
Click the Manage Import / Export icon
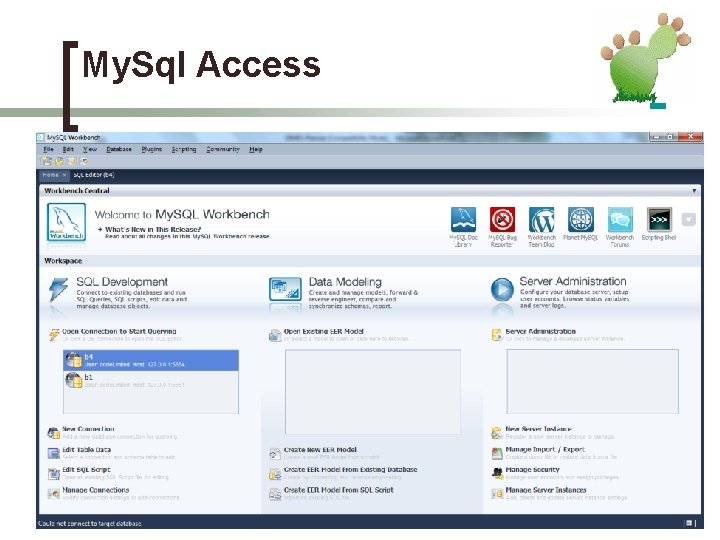pyautogui.click(x=497, y=453)
